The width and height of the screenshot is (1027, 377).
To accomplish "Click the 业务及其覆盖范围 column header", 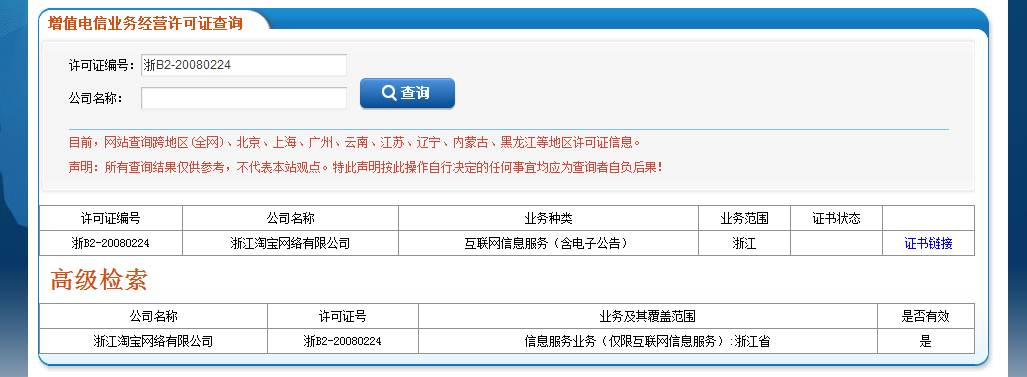I will coord(648,316).
